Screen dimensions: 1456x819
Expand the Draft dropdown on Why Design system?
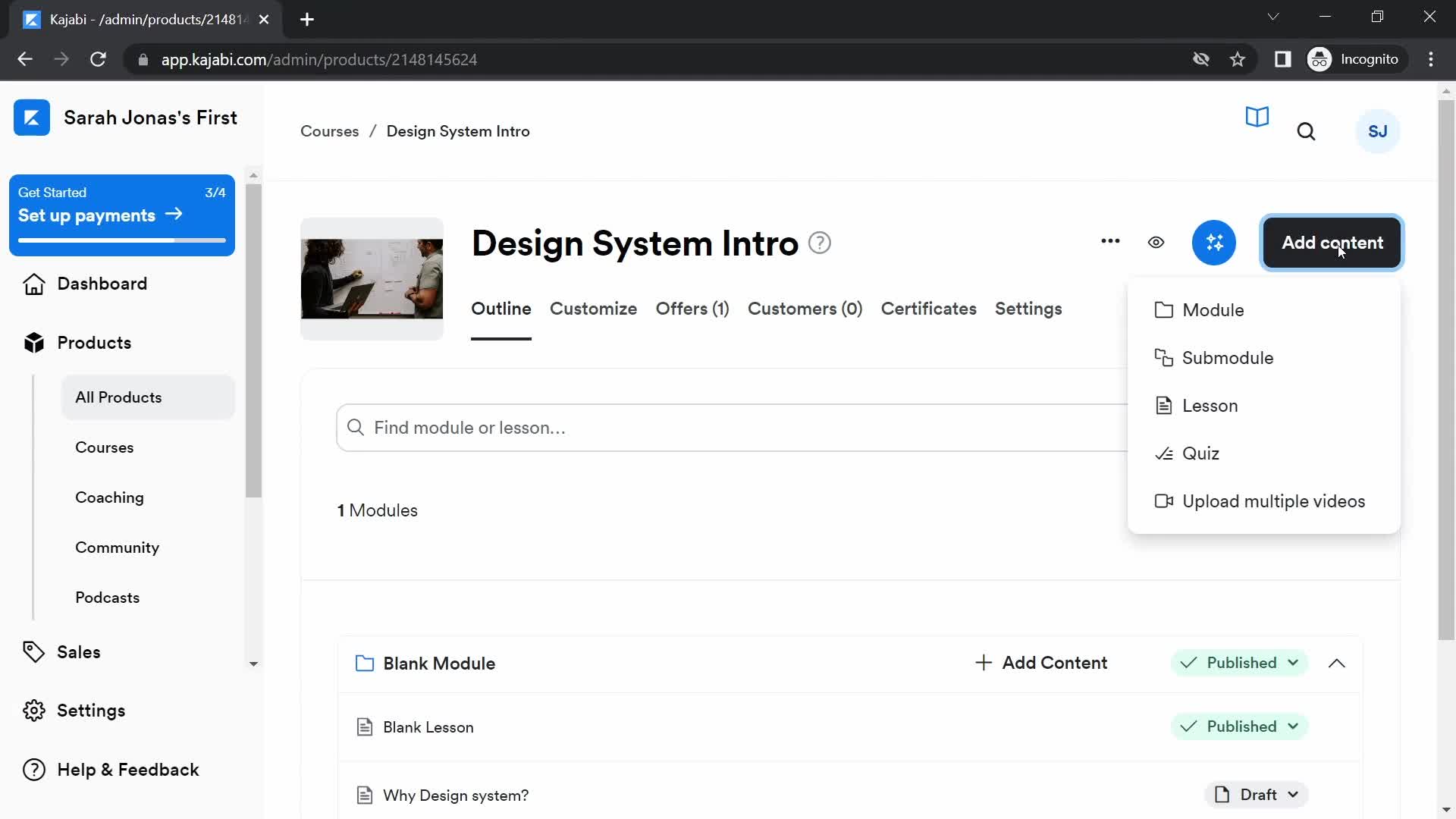(x=1294, y=794)
